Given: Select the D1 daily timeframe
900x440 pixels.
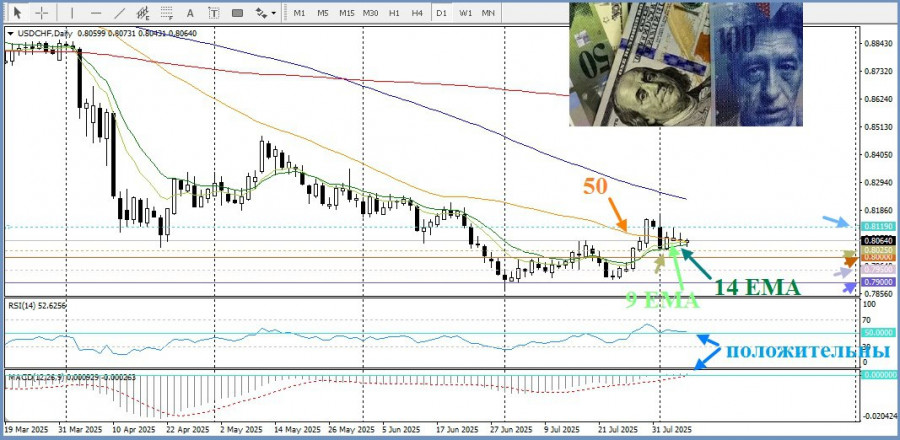Looking at the screenshot, I should coord(441,13).
